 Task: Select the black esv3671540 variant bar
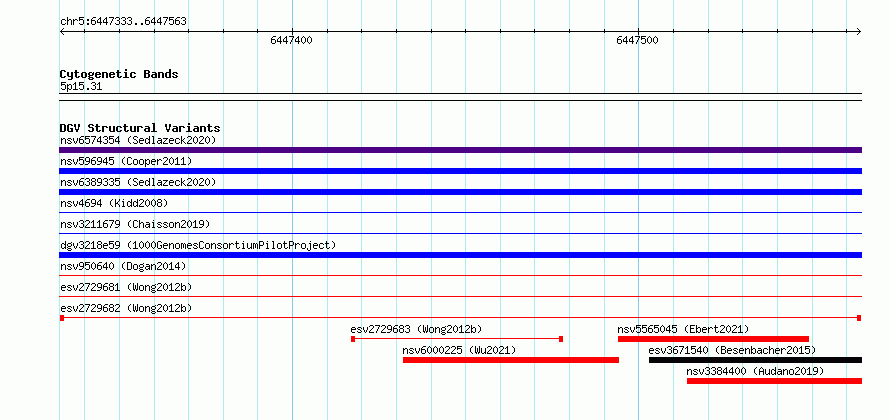pyautogui.click(x=755, y=360)
